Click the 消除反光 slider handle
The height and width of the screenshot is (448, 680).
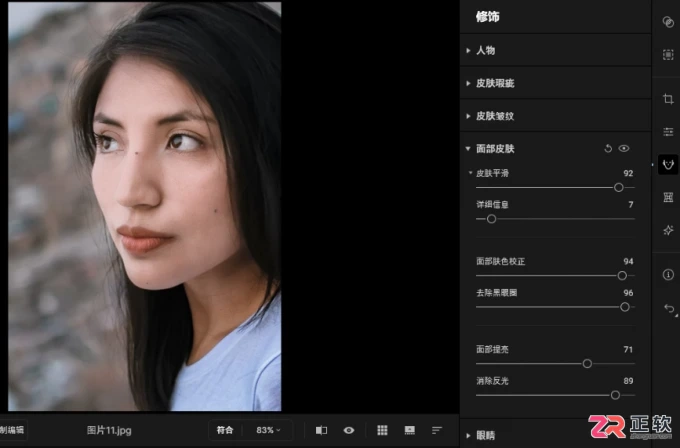coord(615,395)
